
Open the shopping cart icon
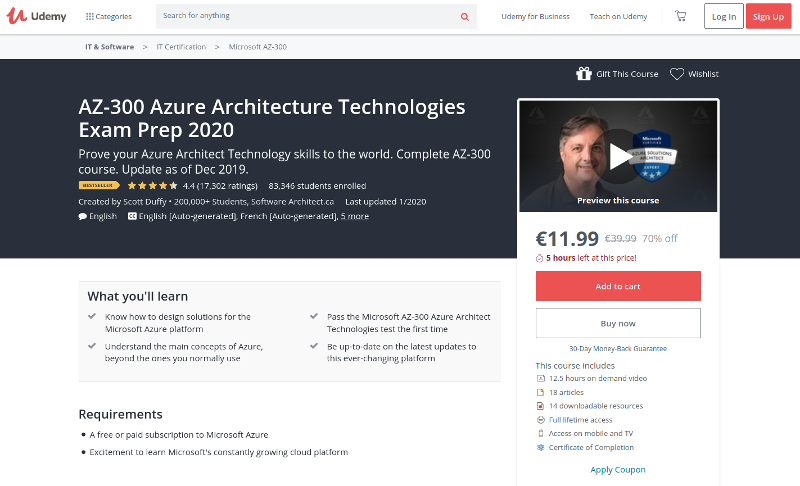click(x=680, y=16)
